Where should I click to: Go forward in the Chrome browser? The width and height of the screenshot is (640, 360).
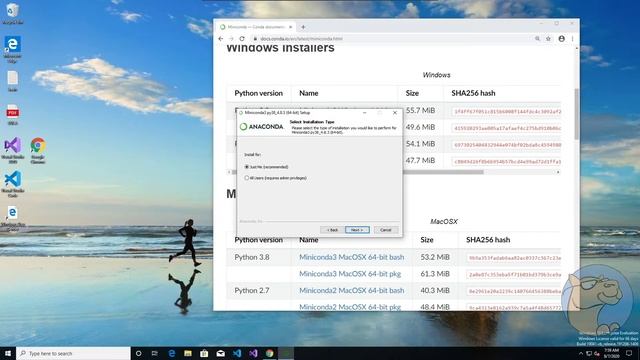[231, 39]
